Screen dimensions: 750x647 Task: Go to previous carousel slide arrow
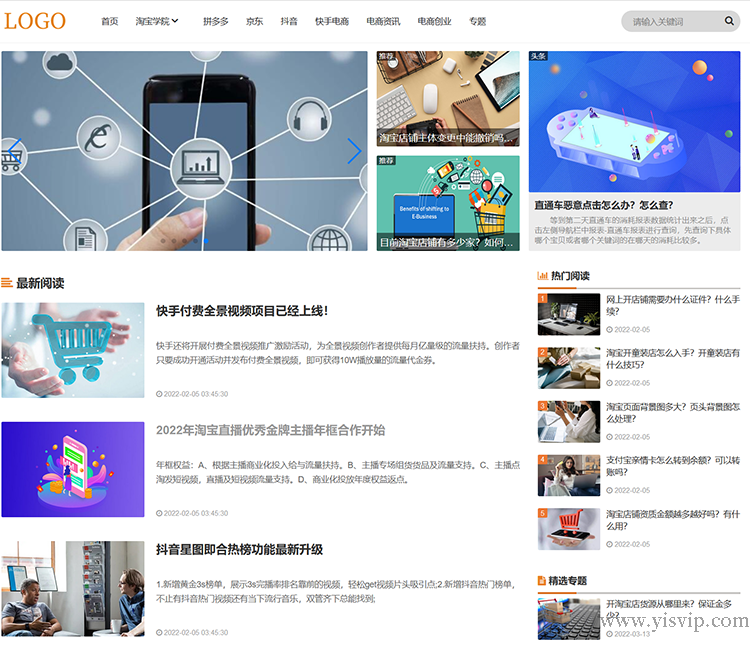point(14,151)
